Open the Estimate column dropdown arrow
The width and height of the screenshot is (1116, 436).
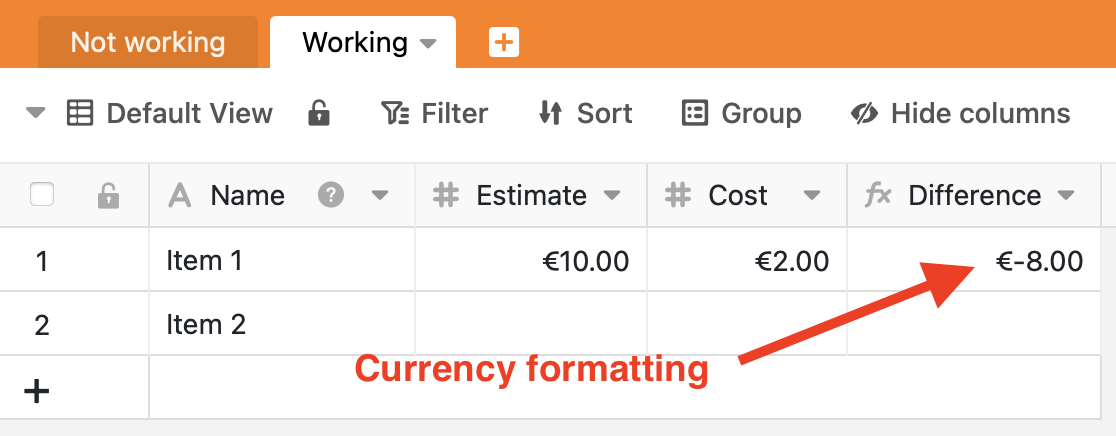pos(612,195)
